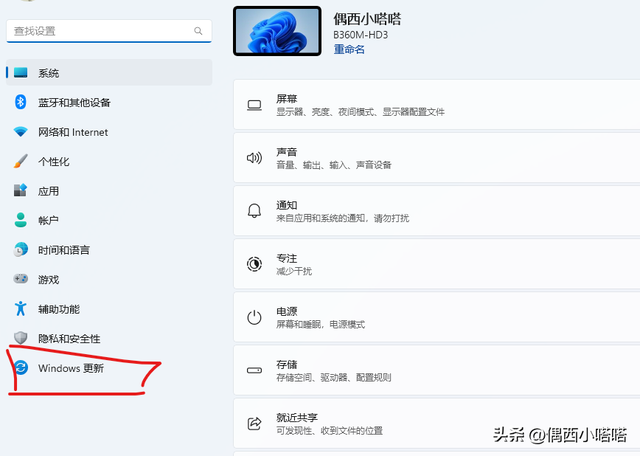Open 蓝牙和其他设备 settings

[74, 102]
